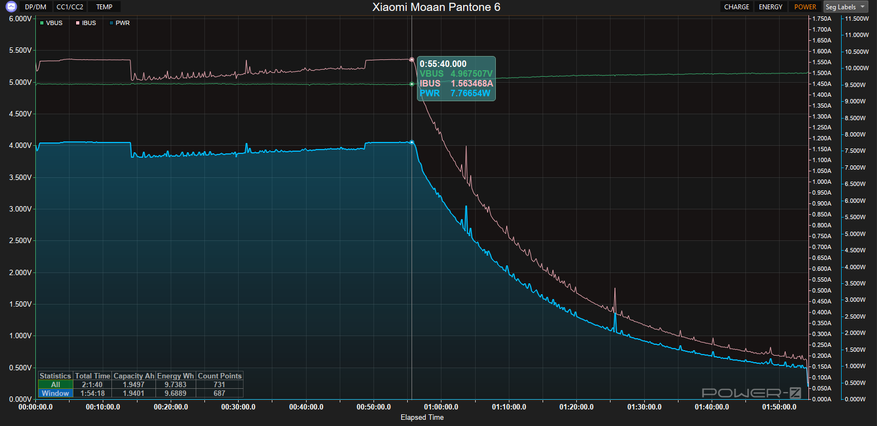Viewport: 877px width, 426px height.
Task: Click the Statistics column header
Action: (x=55, y=376)
